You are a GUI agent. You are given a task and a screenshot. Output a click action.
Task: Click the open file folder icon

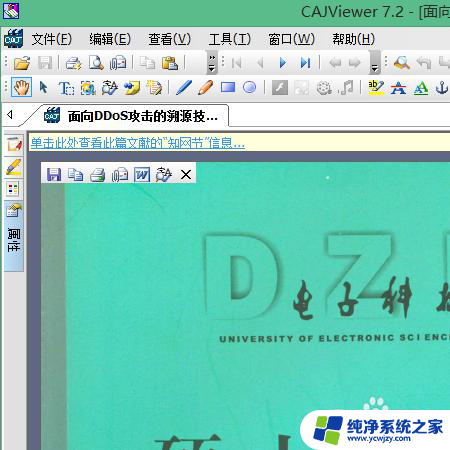pyautogui.click(x=22, y=63)
